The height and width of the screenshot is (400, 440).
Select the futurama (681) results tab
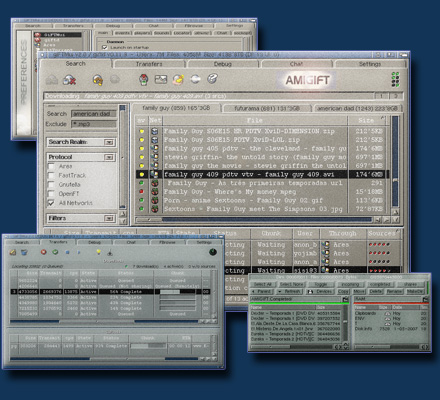click(267, 108)
